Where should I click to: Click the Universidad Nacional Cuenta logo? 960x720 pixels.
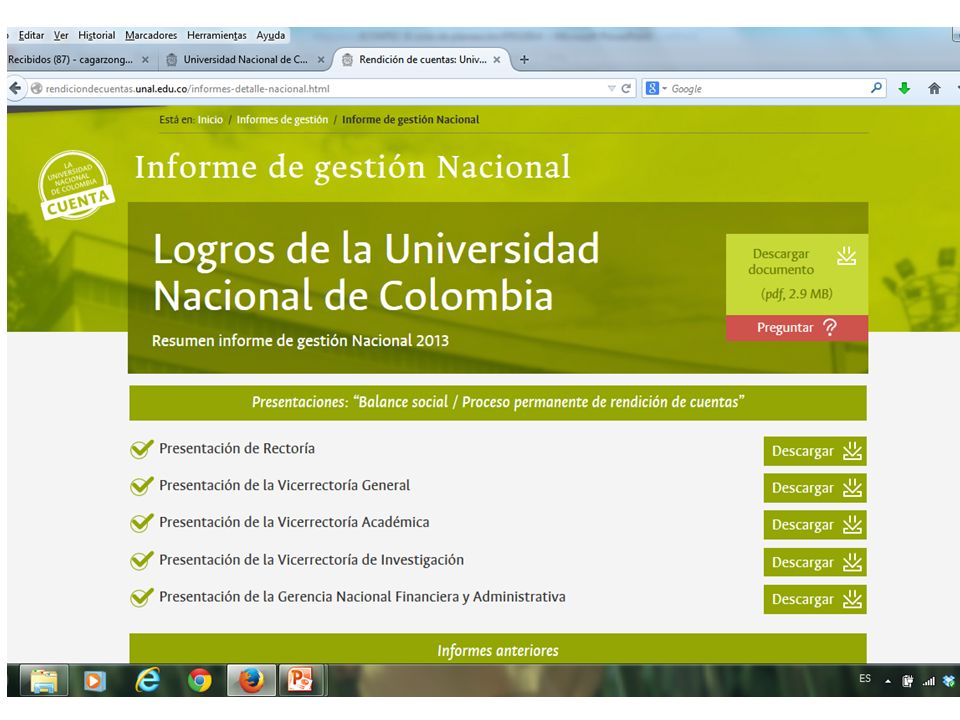point(76,186)
